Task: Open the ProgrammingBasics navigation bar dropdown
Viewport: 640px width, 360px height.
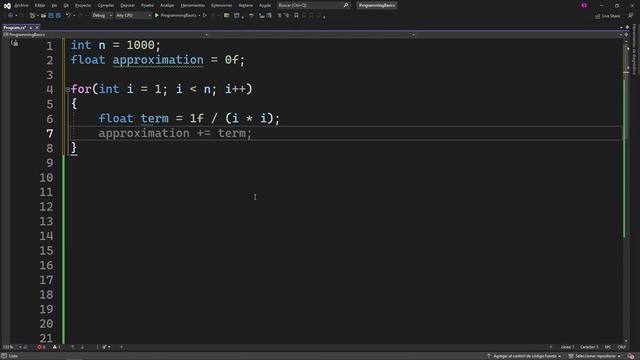Action: point(105,35)
